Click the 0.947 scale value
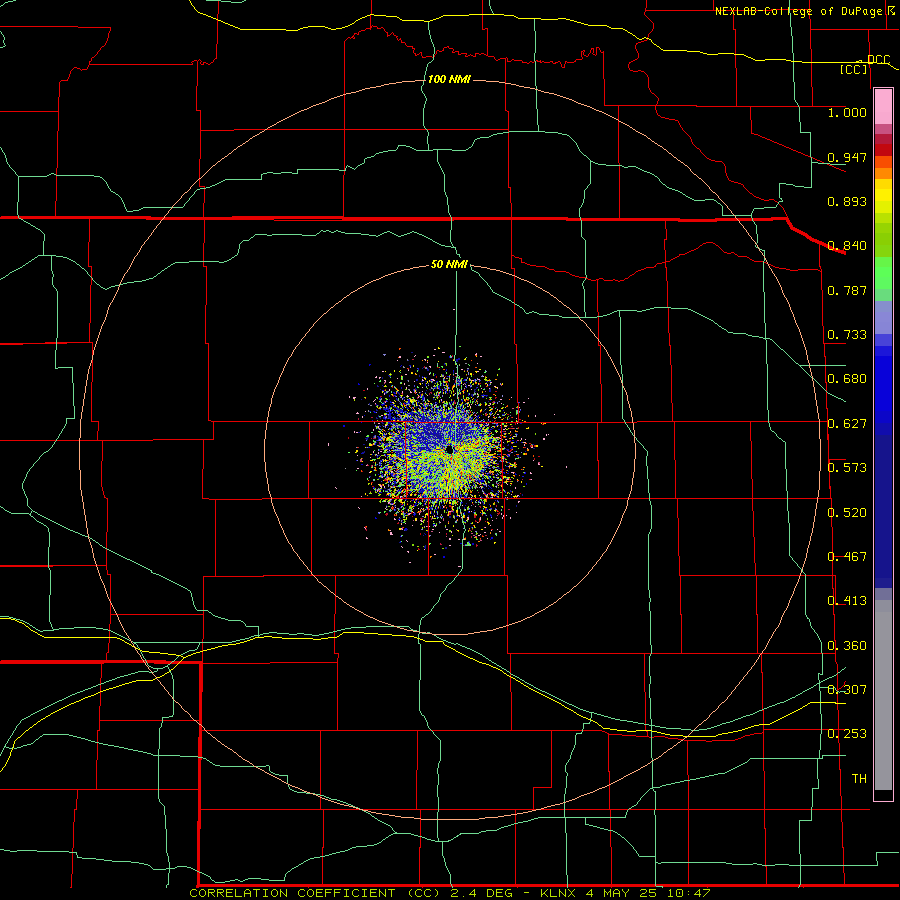 click(x=847, y=157)
